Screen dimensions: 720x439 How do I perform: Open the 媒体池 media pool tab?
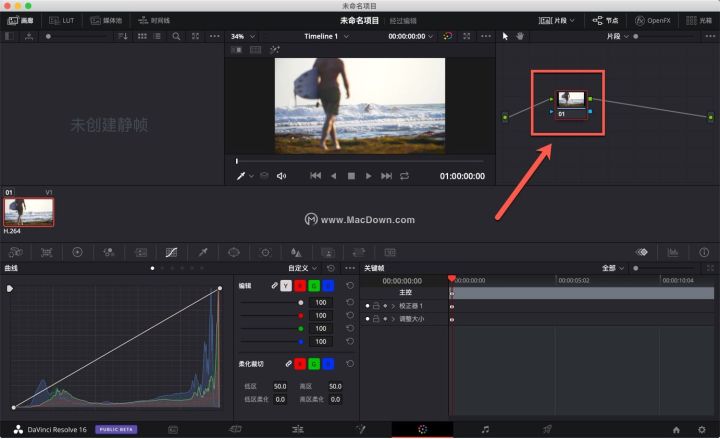pyautogui.click(x=106, y=21)
